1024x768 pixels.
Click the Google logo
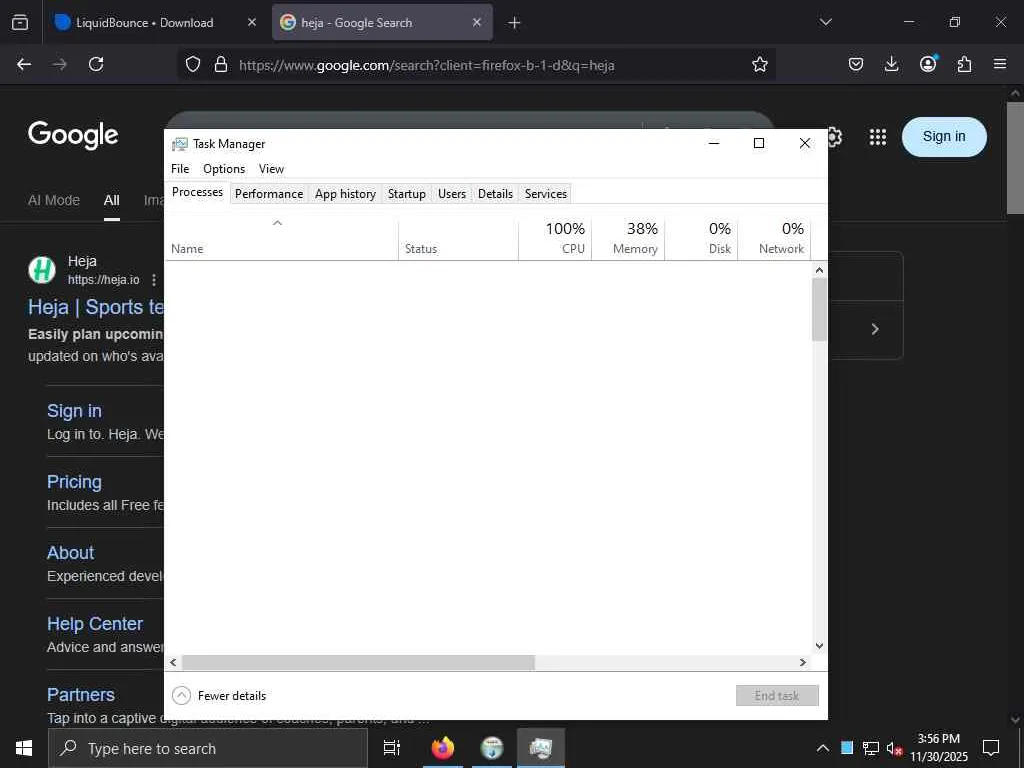pyautogui.click(x=73, y=135)
